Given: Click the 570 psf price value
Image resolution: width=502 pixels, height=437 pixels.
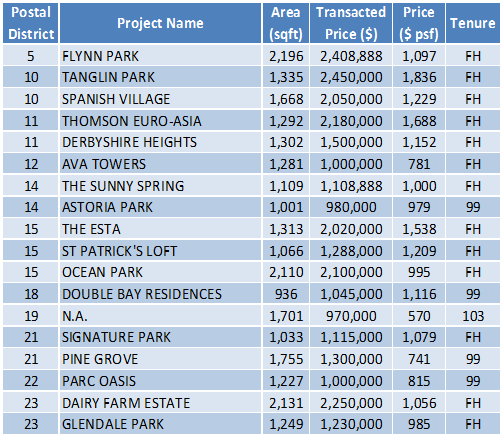Looking at the screenshot, I should point(419,316).
